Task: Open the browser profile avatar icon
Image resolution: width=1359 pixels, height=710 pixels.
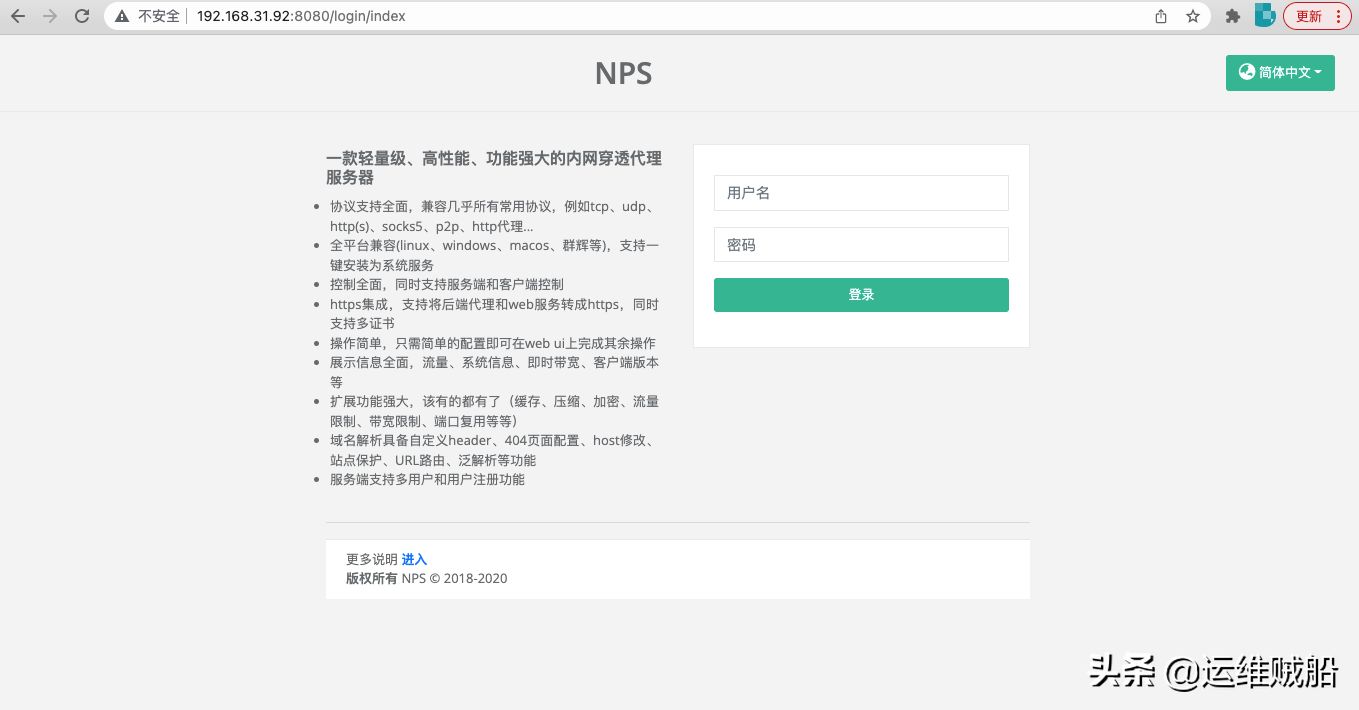Action: click(1265, 16)
